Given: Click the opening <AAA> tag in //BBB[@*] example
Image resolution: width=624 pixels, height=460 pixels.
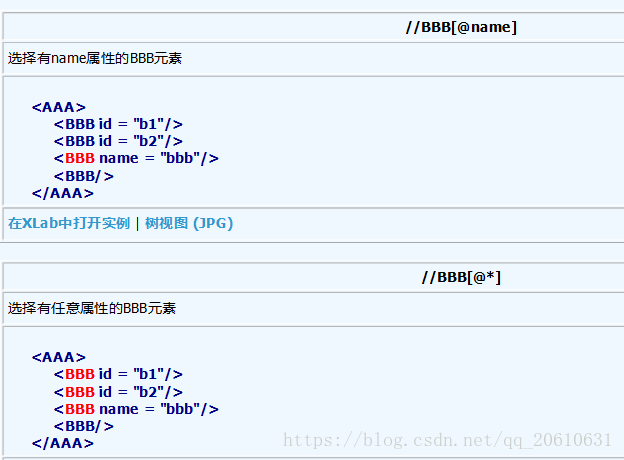Looking at the screenshot, I should [59, 357].
